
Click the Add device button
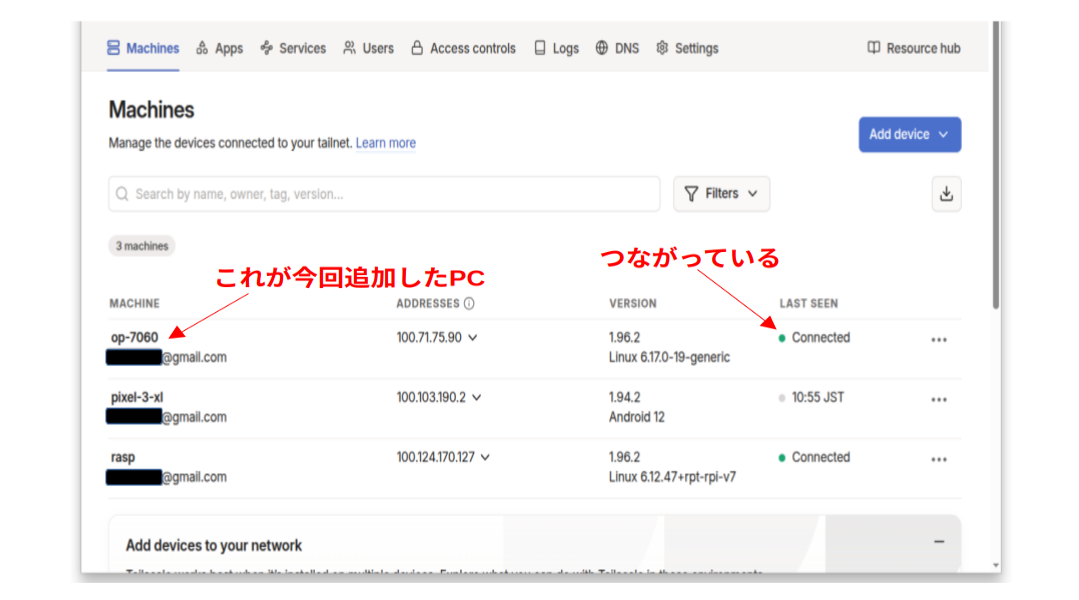tap(909, 135)
